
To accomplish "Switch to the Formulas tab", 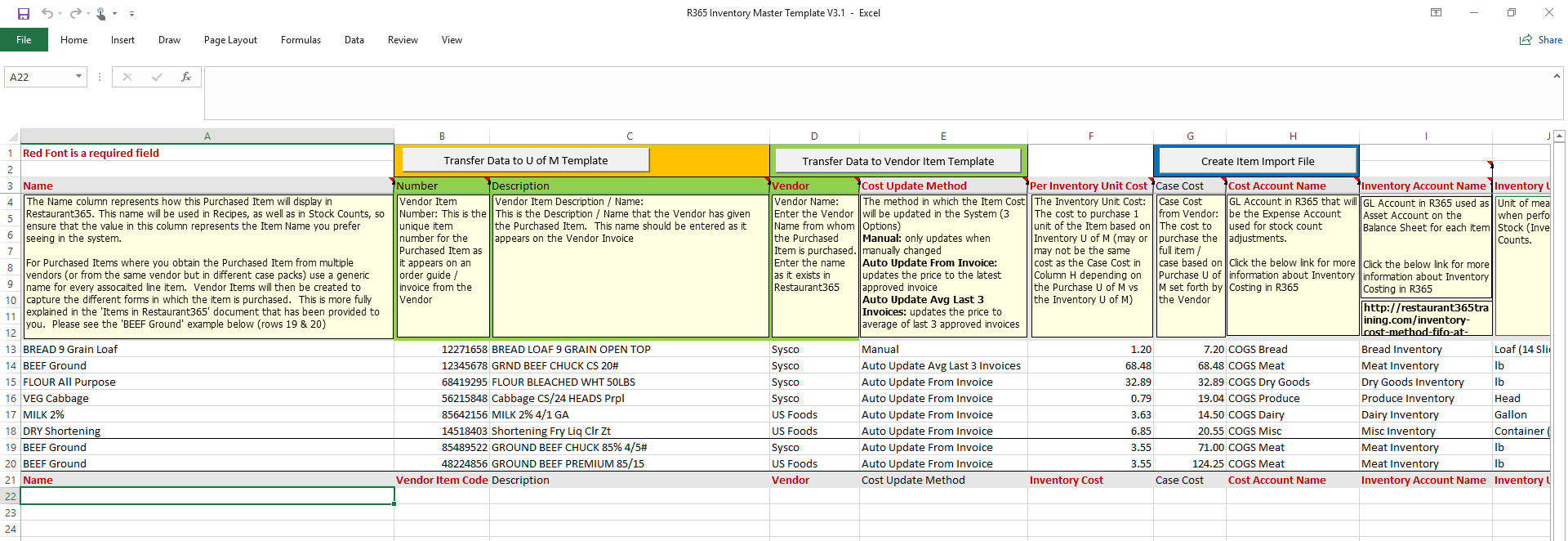I will [301, 40].
